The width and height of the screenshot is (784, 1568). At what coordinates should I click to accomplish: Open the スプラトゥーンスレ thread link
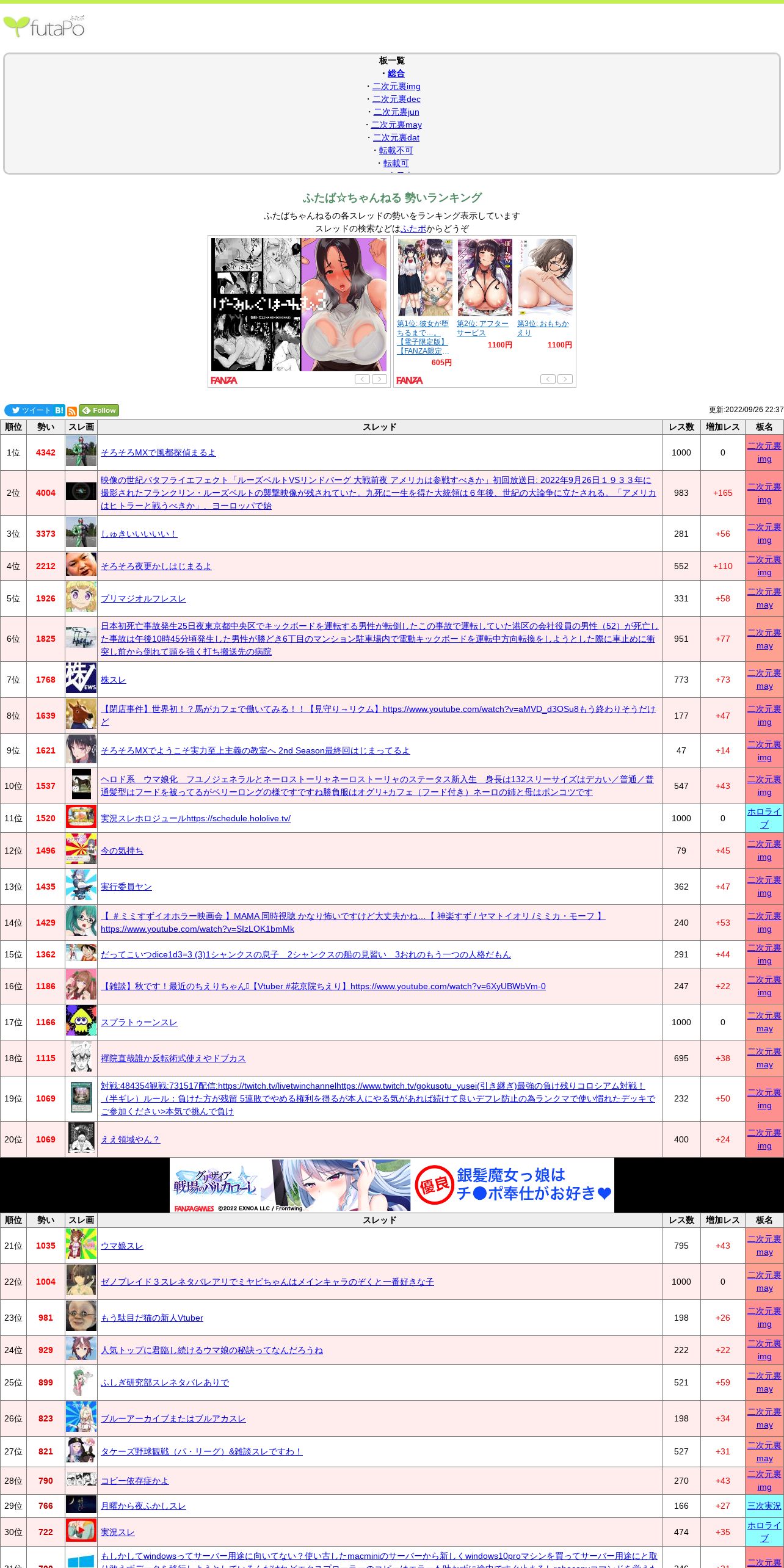point(139,1022)
